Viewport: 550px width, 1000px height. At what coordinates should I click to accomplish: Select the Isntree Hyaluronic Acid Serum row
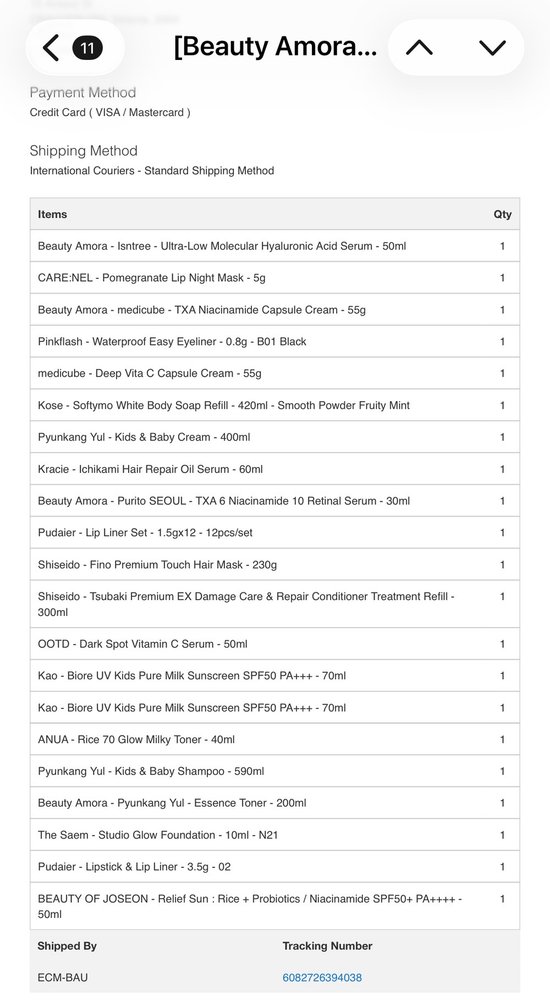pos(274,246)
